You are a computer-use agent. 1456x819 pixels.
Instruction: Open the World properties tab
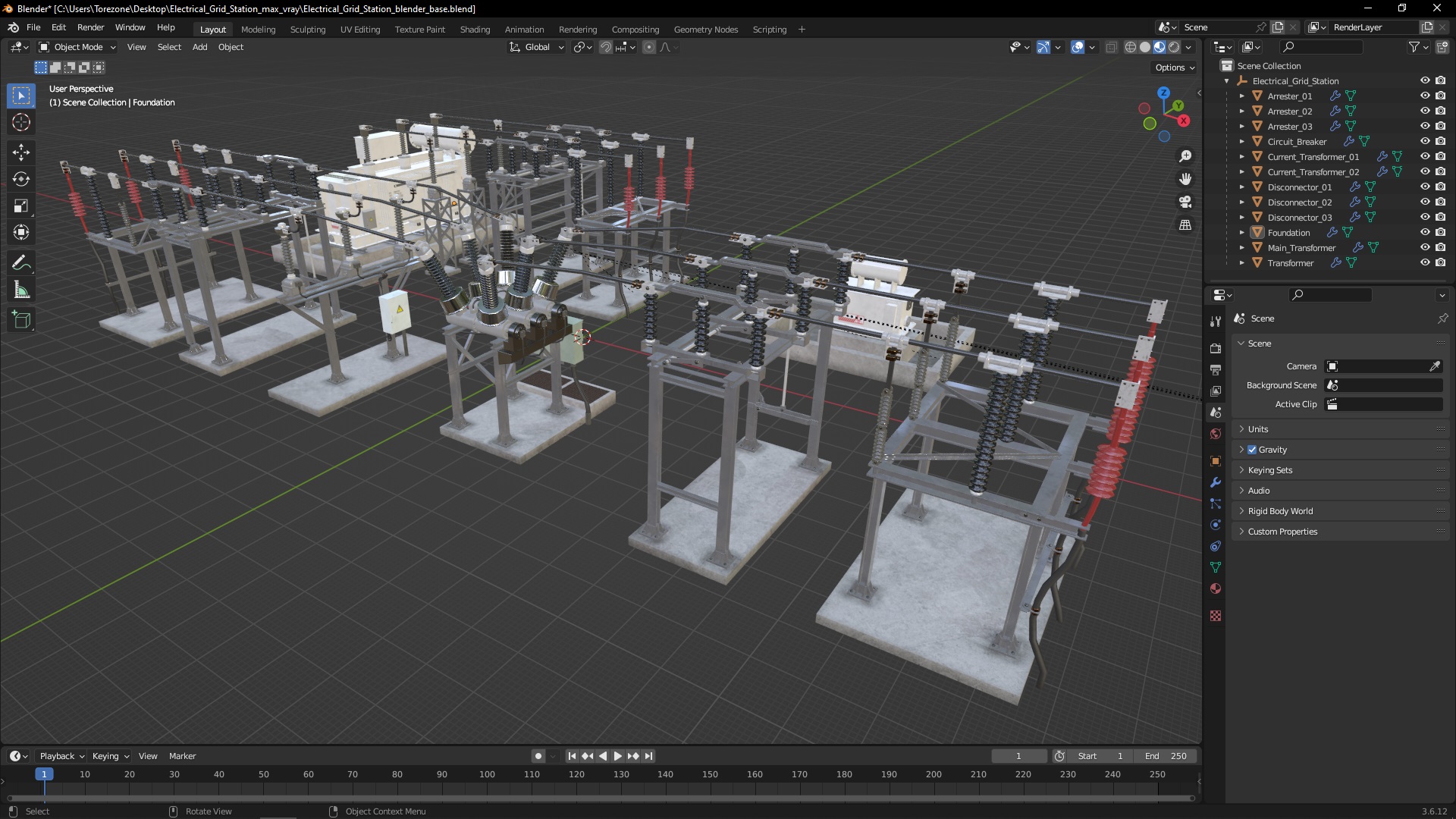(1216, 434)
